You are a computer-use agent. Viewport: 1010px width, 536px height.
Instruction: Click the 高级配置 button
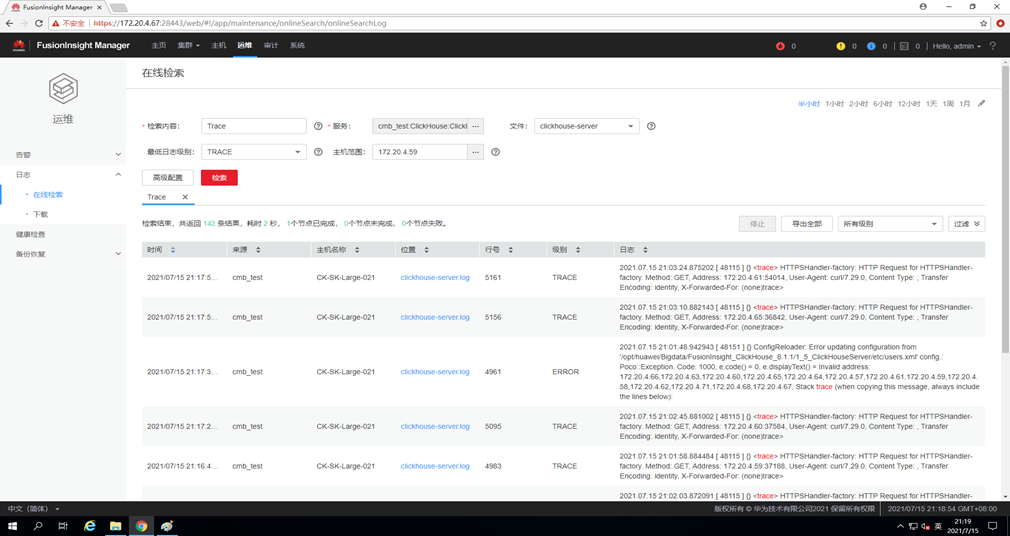(x=167, y=178)
